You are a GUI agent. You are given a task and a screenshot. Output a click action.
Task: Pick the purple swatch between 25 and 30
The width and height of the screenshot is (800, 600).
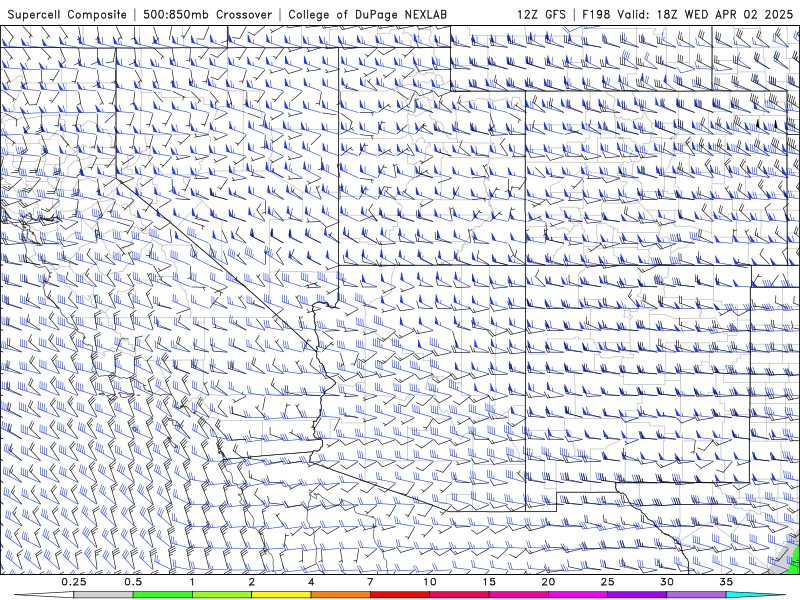(x=637, y=595)
